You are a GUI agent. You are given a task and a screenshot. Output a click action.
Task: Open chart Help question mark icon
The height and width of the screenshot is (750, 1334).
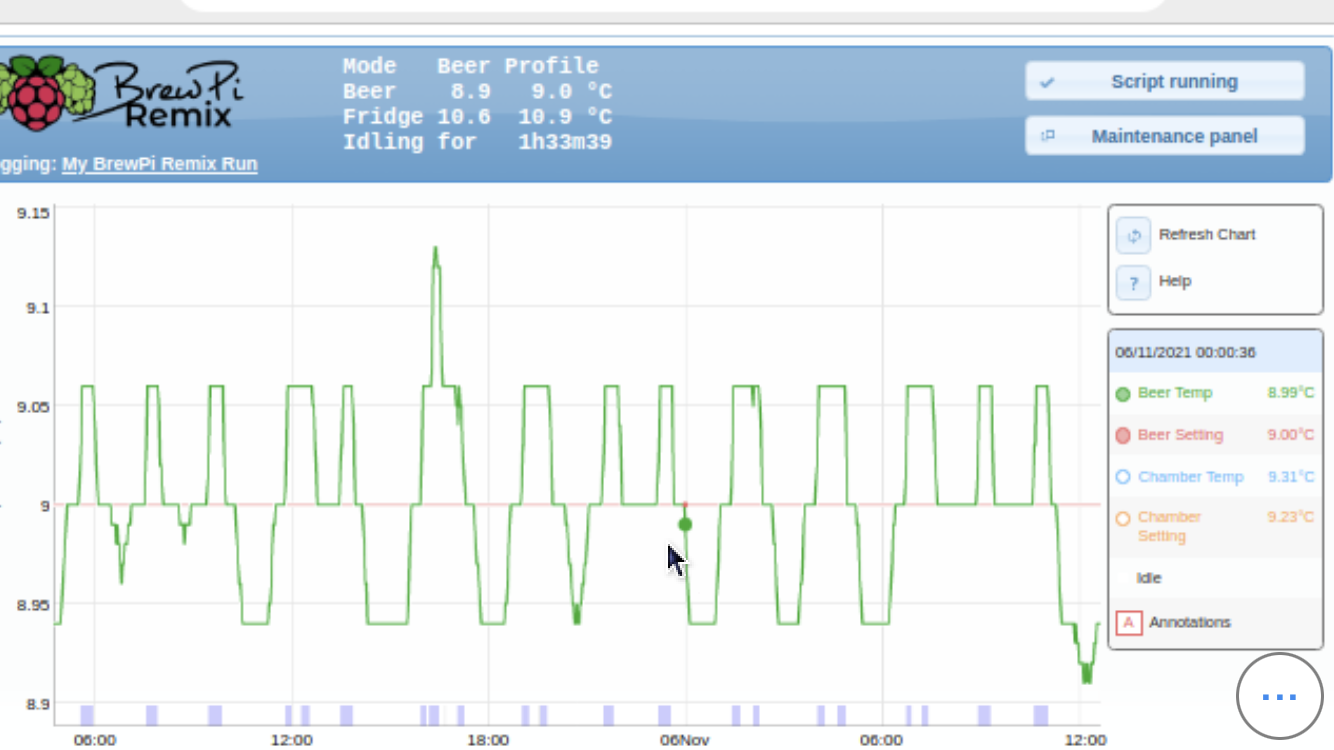point(1133,283)
